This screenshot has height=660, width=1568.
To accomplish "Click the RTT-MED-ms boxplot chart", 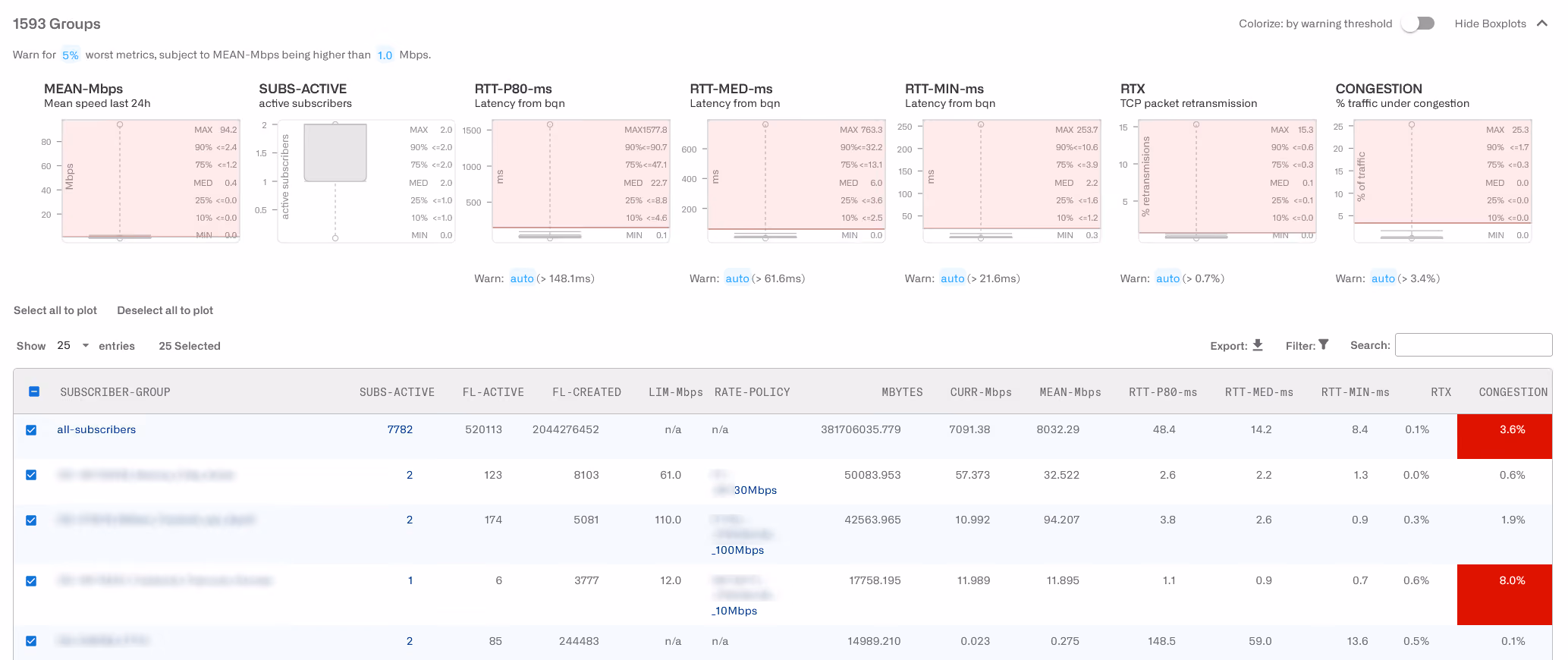I will click(797, 181).
